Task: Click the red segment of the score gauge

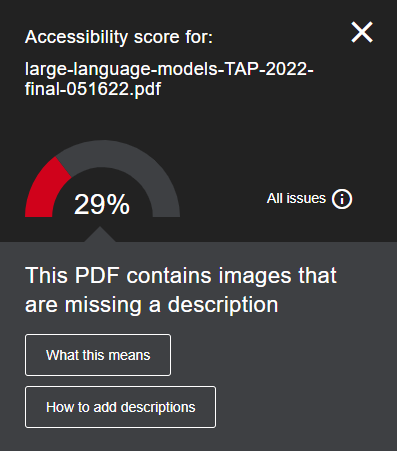Action: pyautogui.click(x=45, y=190)
